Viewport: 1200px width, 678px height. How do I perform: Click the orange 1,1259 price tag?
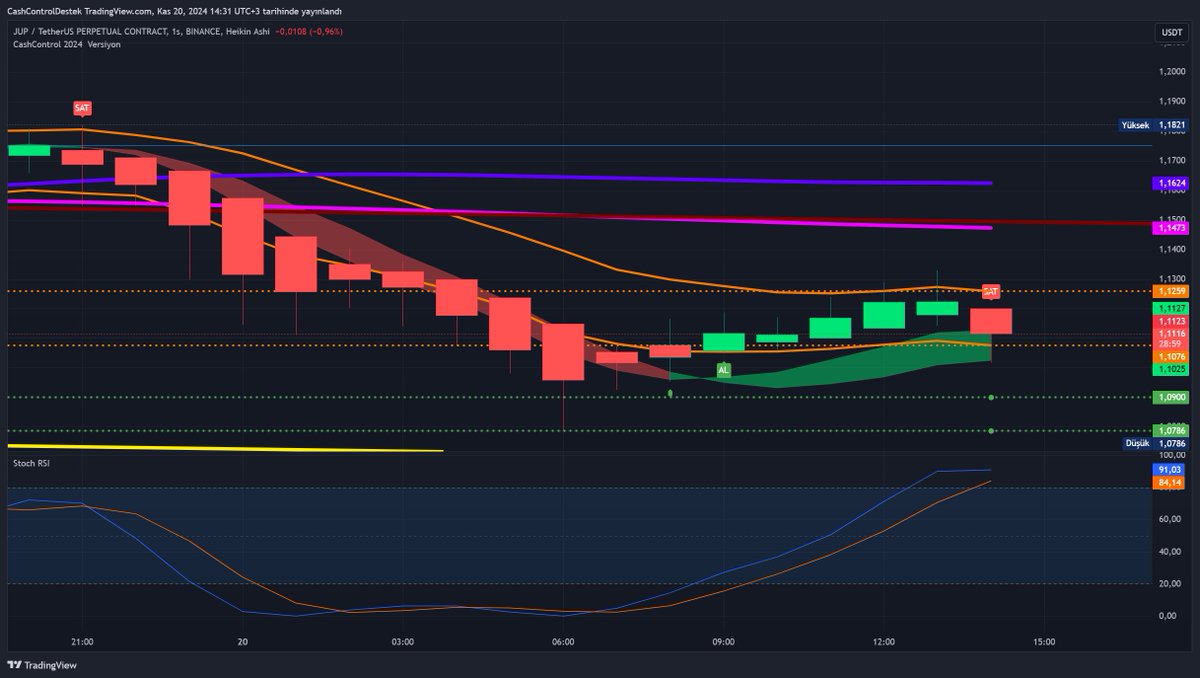click(1171, 290)
